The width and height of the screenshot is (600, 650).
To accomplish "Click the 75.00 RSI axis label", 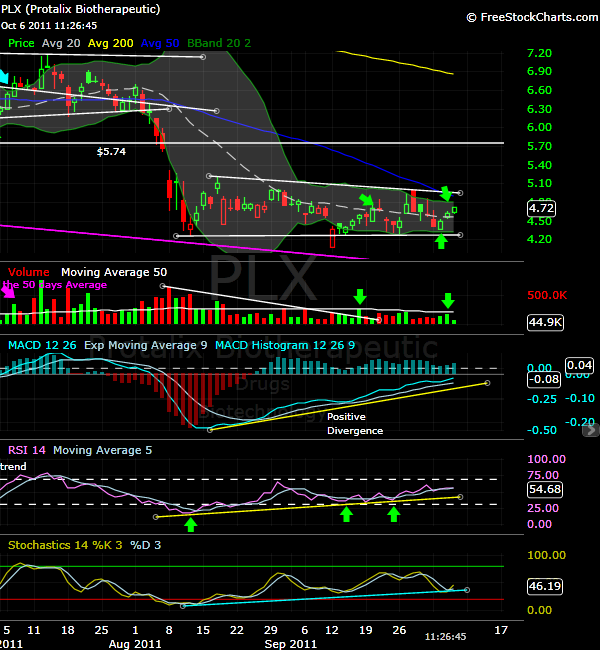I will pyautogui.click(x=543, y=475).
